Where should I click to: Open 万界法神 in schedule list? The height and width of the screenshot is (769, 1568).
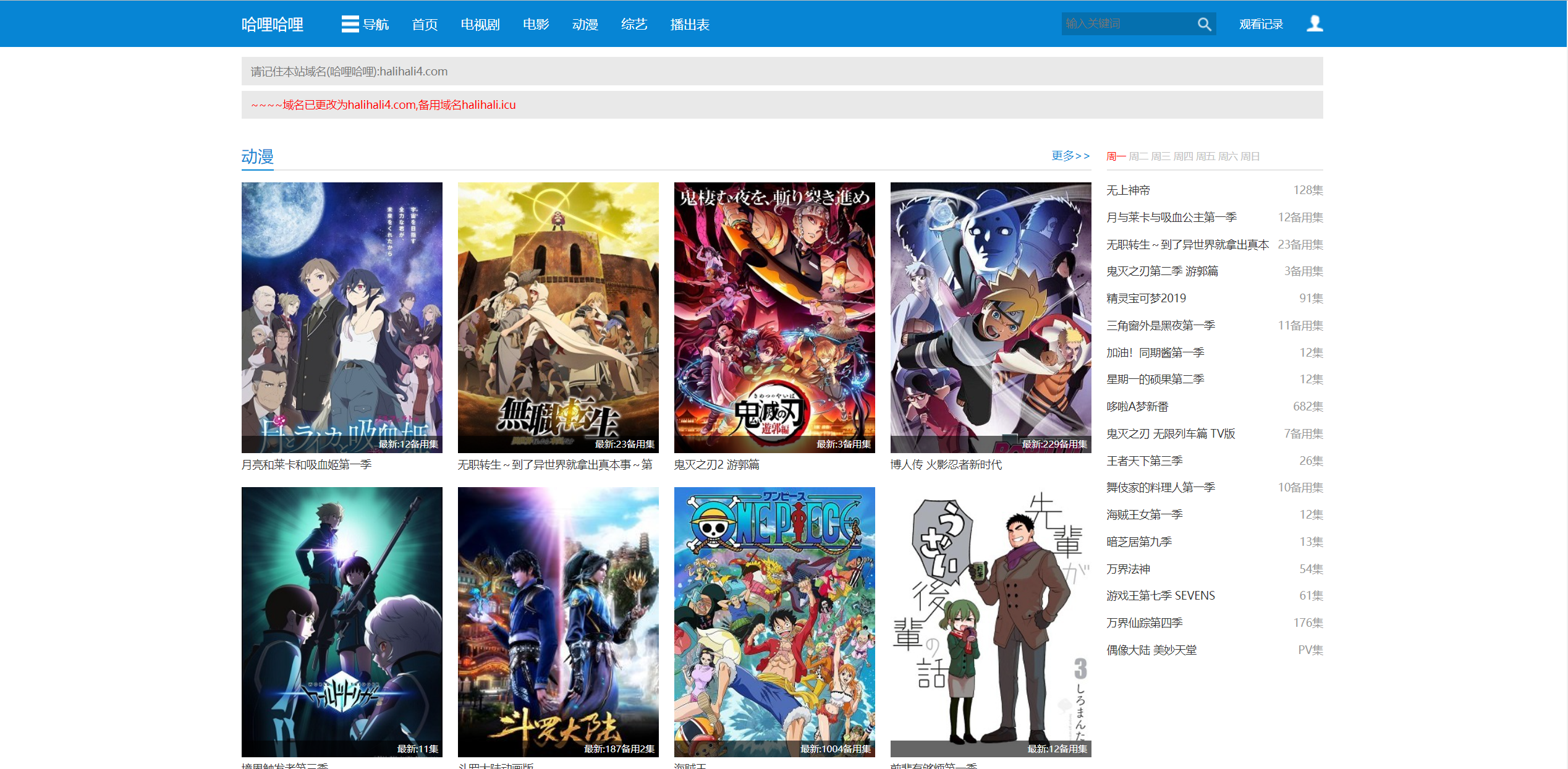pos(1129,569)
